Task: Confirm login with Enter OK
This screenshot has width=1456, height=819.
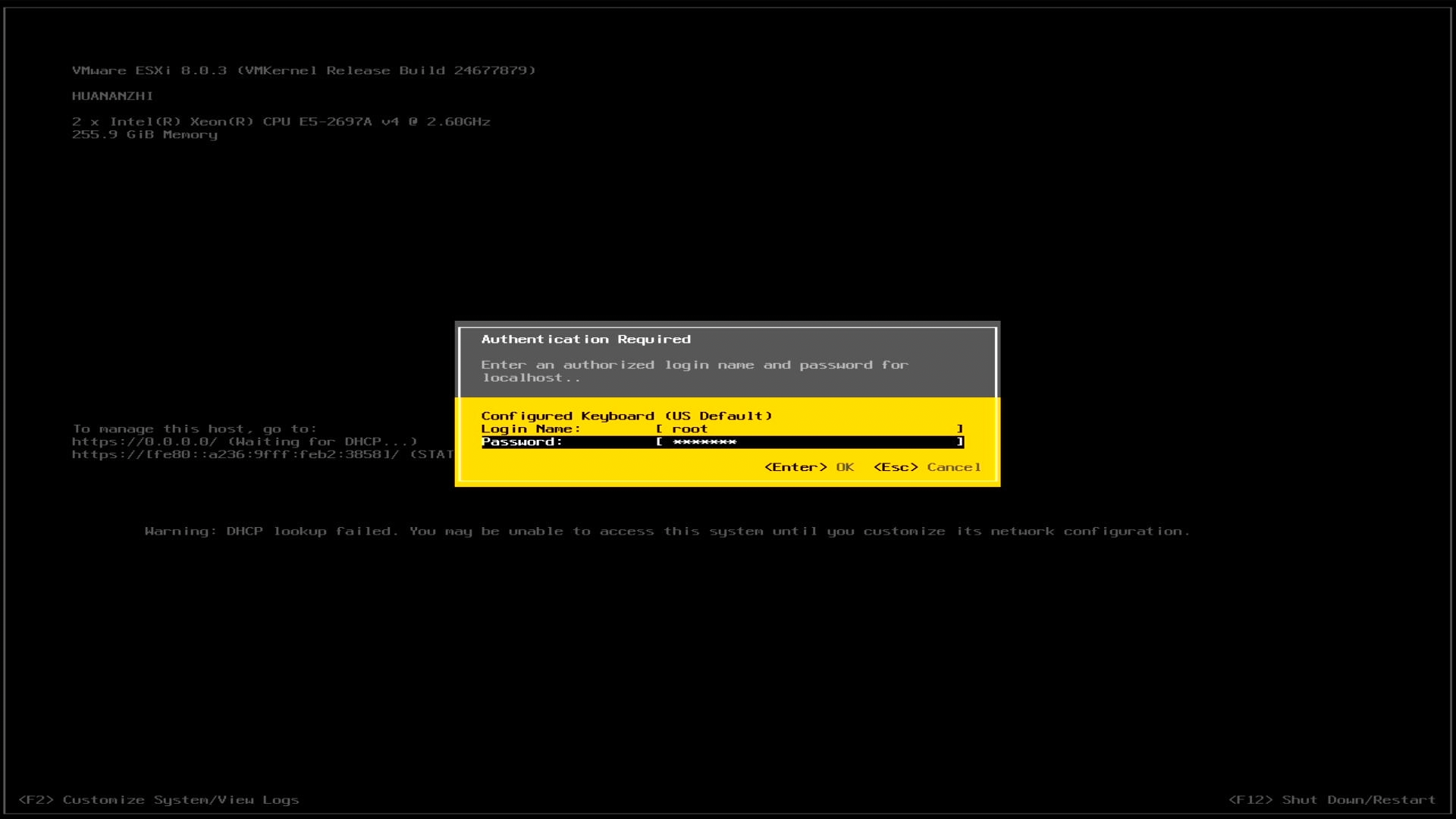Action: coord(809,467)
